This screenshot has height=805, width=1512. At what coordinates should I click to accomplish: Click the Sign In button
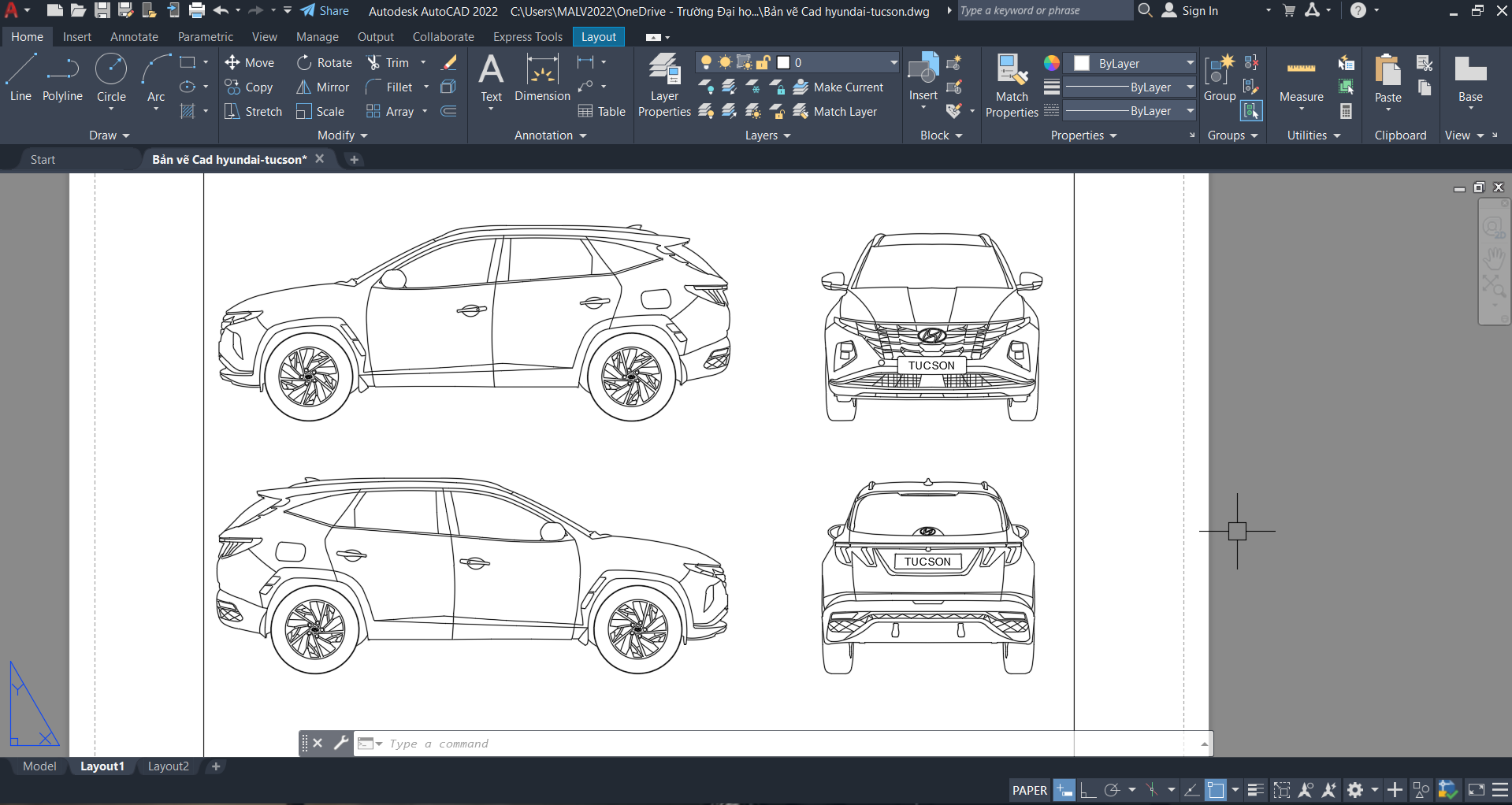pos(1191,11)
